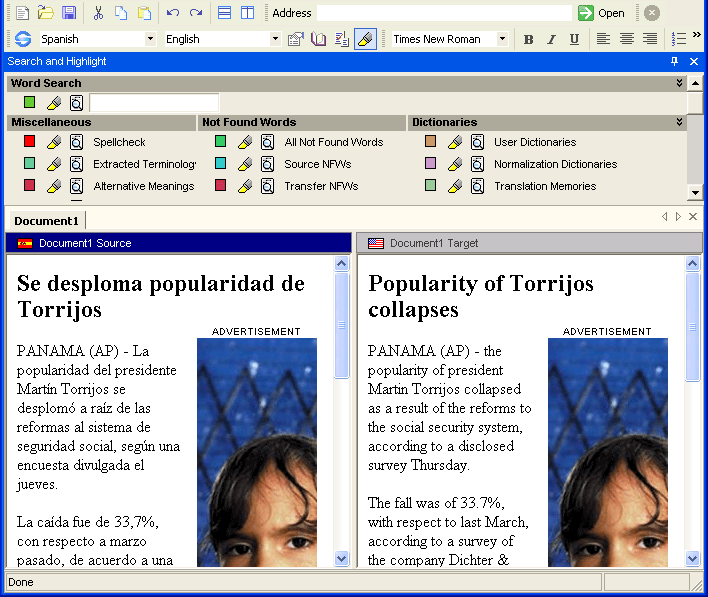Click the Spellcheck label
708x597 pixels.
click(119, 142)
